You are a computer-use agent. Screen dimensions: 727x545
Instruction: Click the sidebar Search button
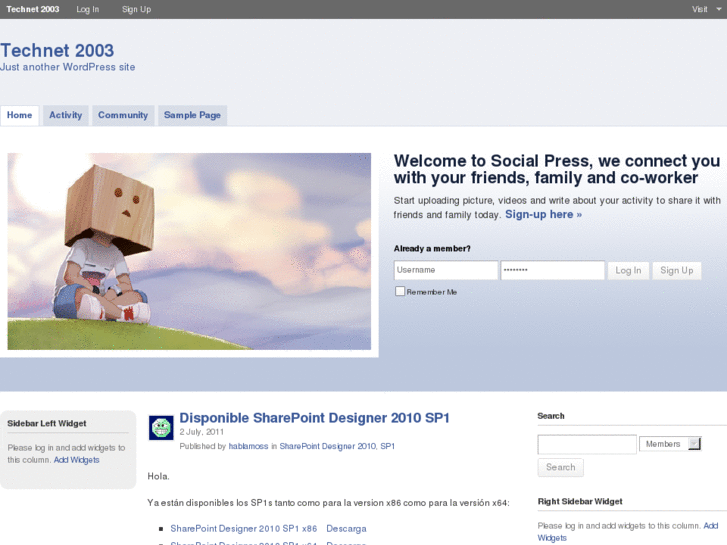[x=561, y=468]
